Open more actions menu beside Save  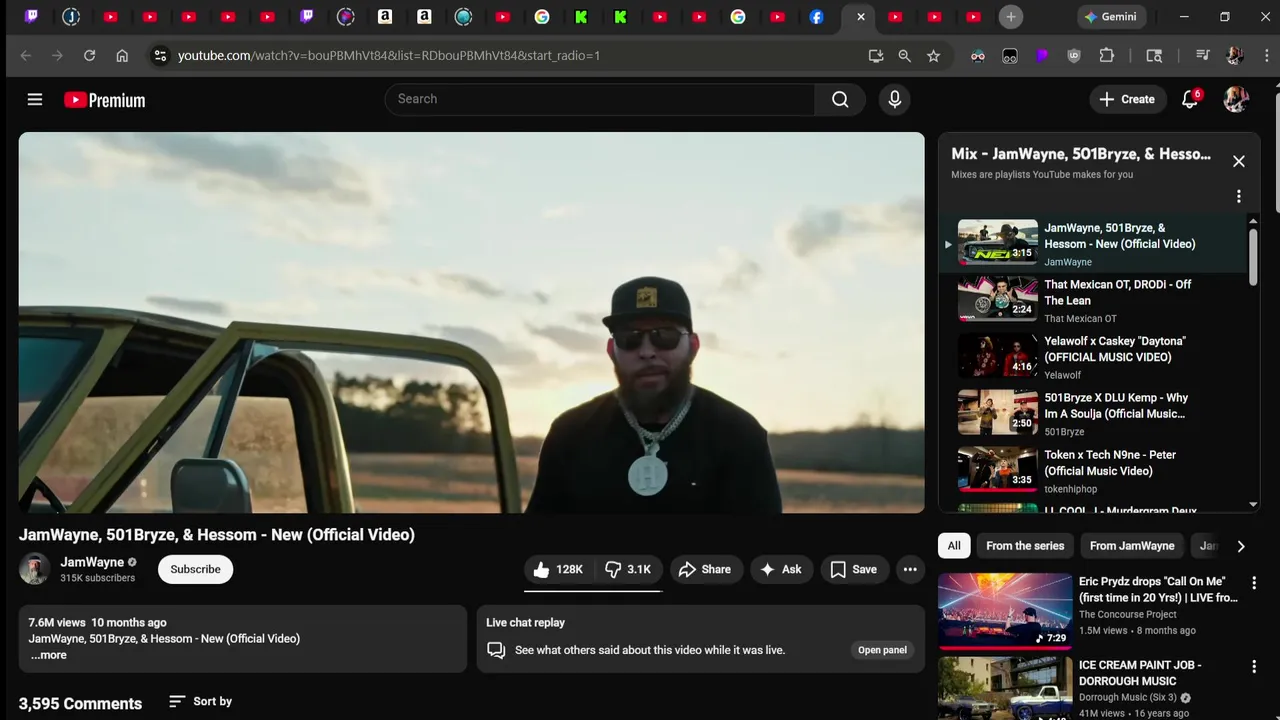point(910,569)
